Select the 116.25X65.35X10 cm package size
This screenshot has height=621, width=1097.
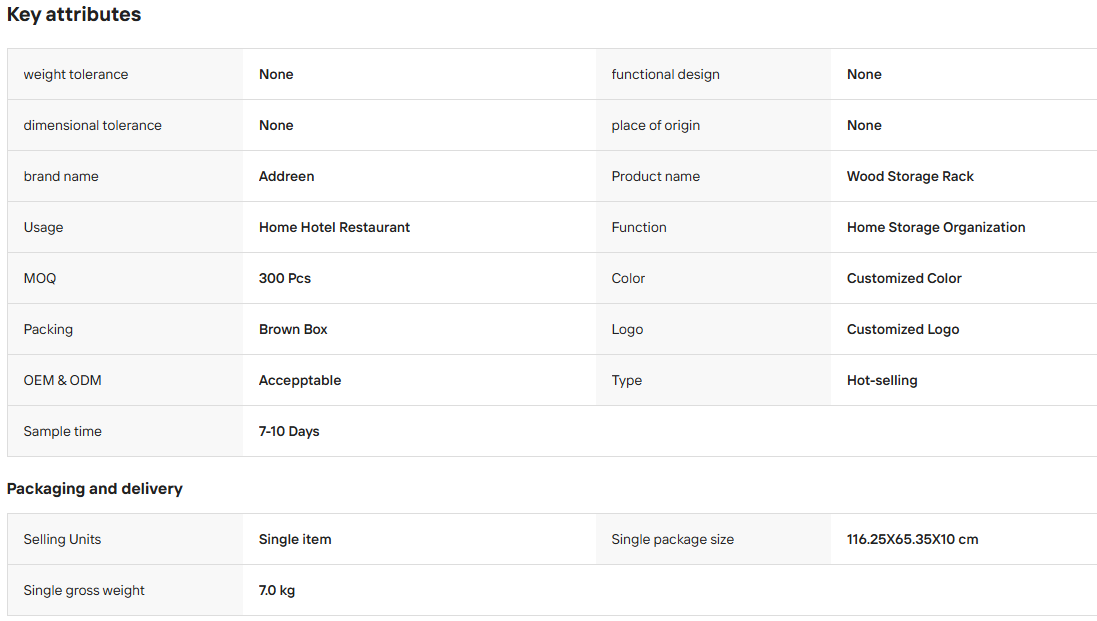(x=912, y=539)
